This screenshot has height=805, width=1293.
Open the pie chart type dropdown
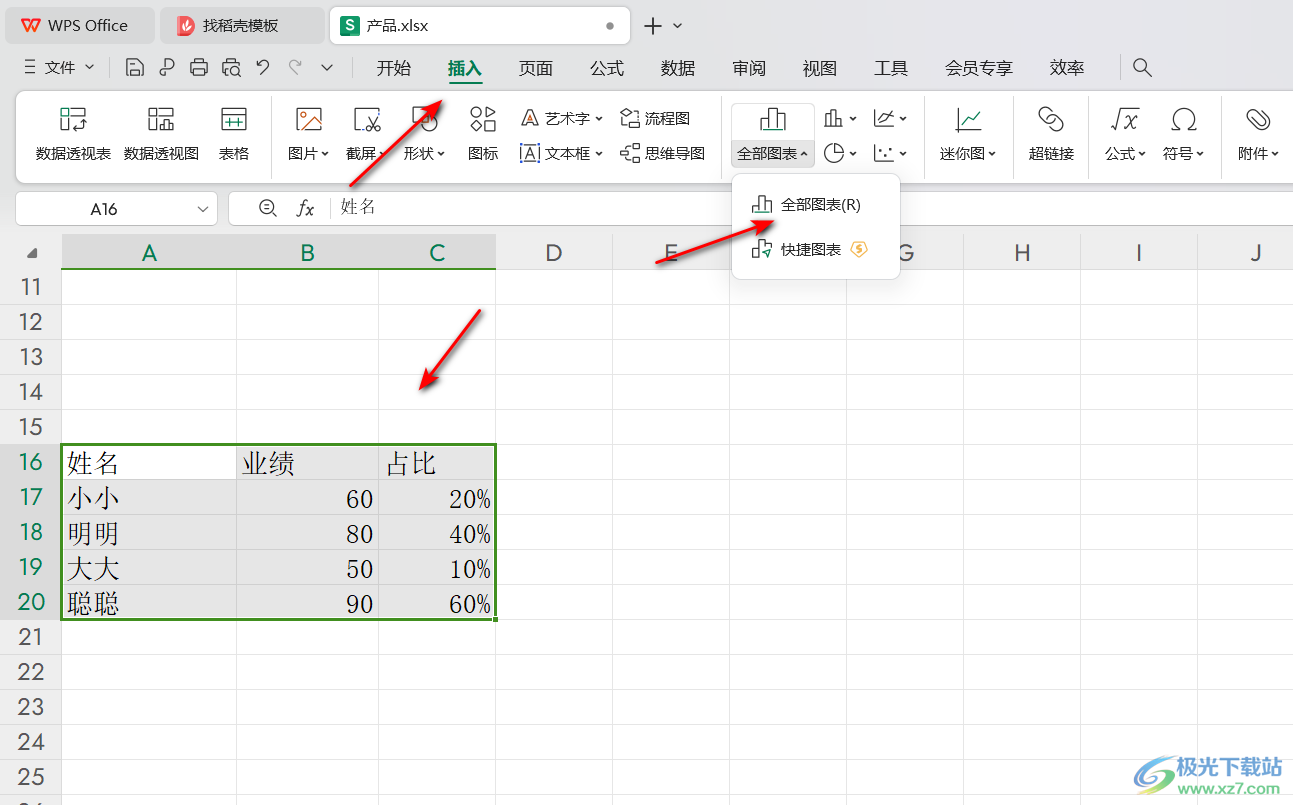pyautogui.click(x=840, y=153)
